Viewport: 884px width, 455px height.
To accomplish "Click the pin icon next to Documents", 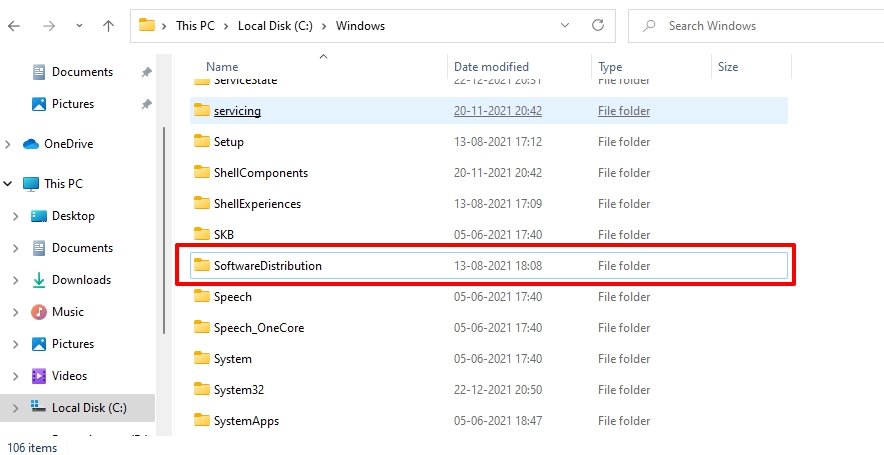I will [x=146, y=72].
